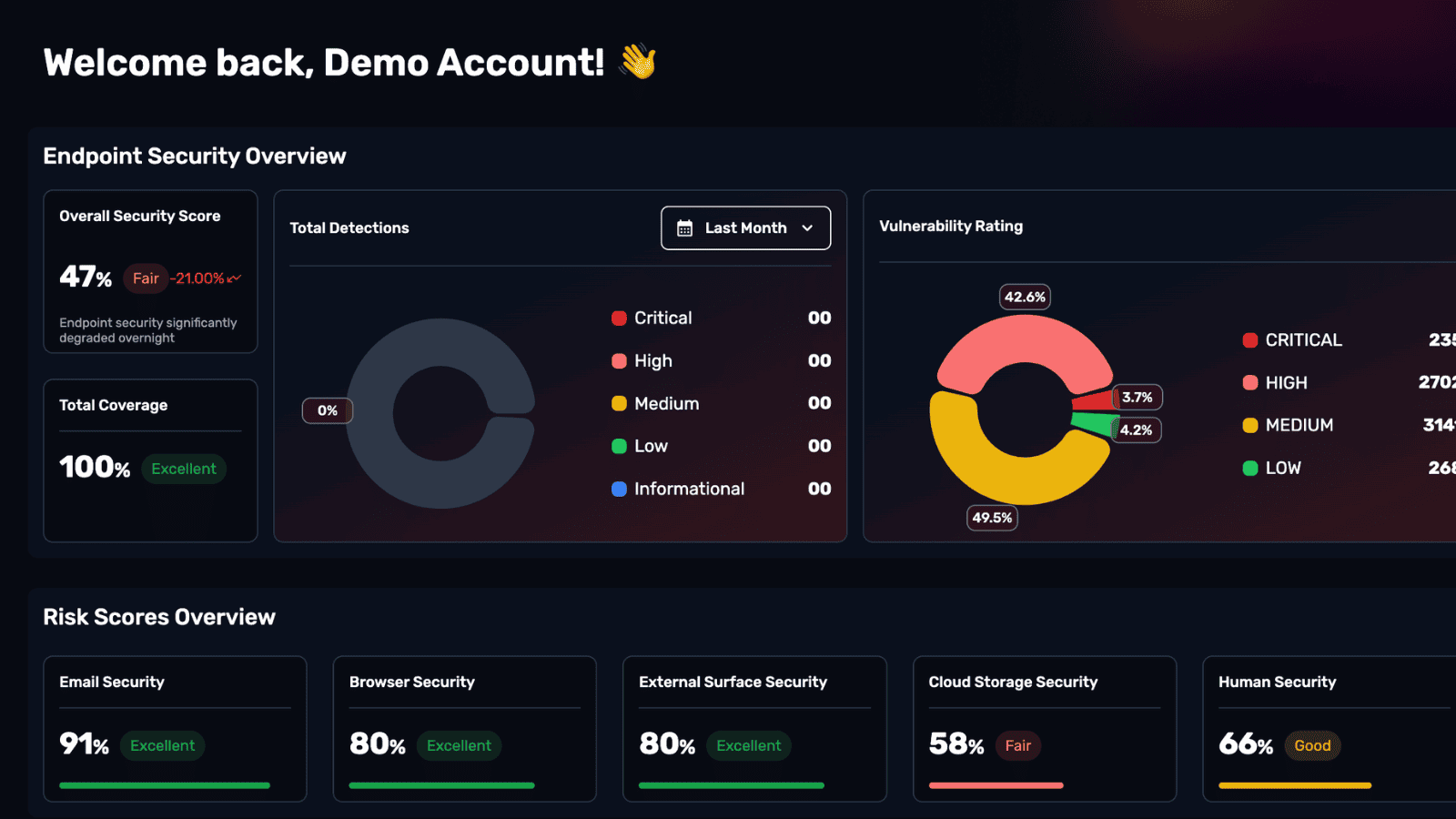Image resolution: width=1456 pixels, height=819 pixels.
Task: Click the 4.2% label on vulnerability chart
Action: (x=1136, y=430)
